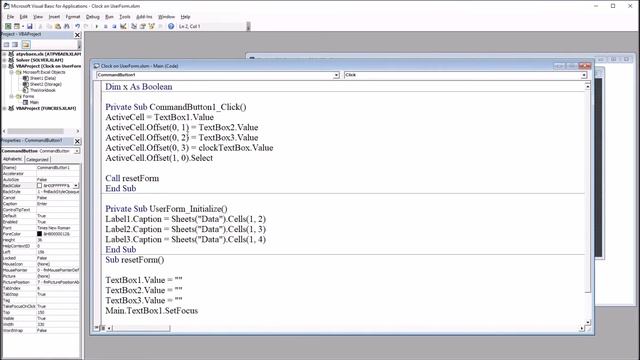Open the Add-Ins menu
Viewport: 640px width, 360px height.
point(144,17)
